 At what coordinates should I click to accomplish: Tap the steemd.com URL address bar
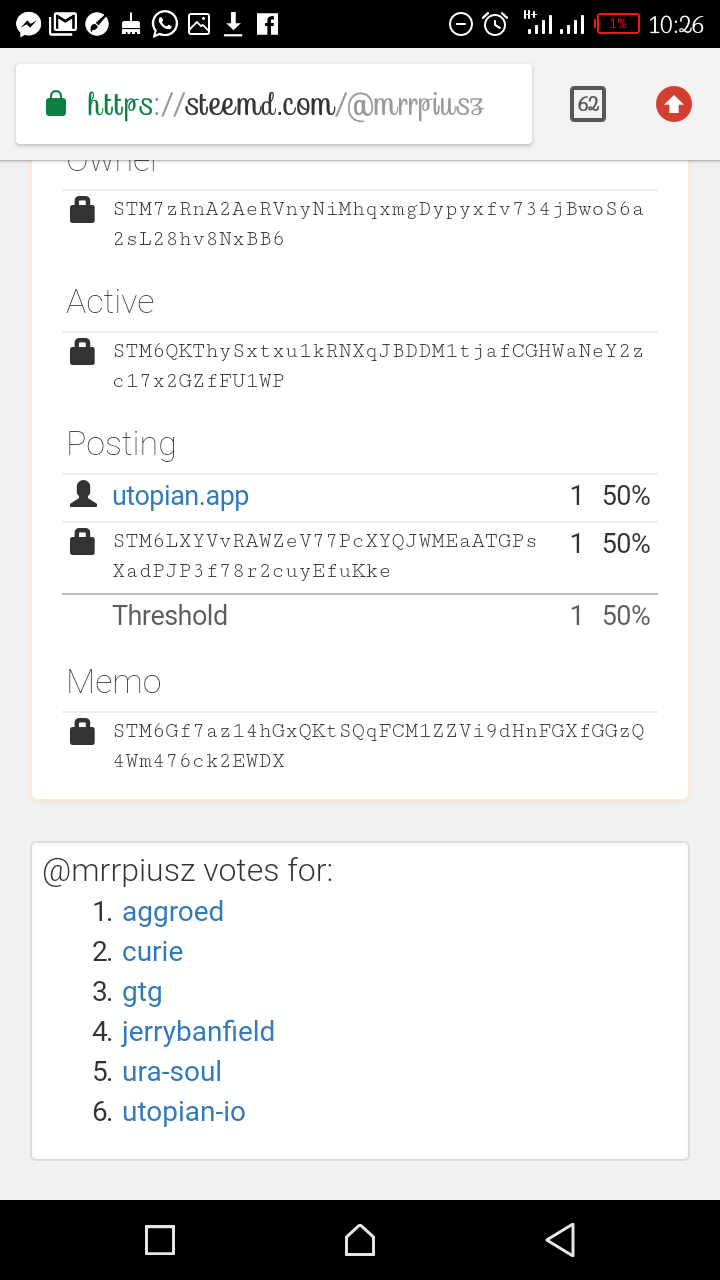coord(274,104)
